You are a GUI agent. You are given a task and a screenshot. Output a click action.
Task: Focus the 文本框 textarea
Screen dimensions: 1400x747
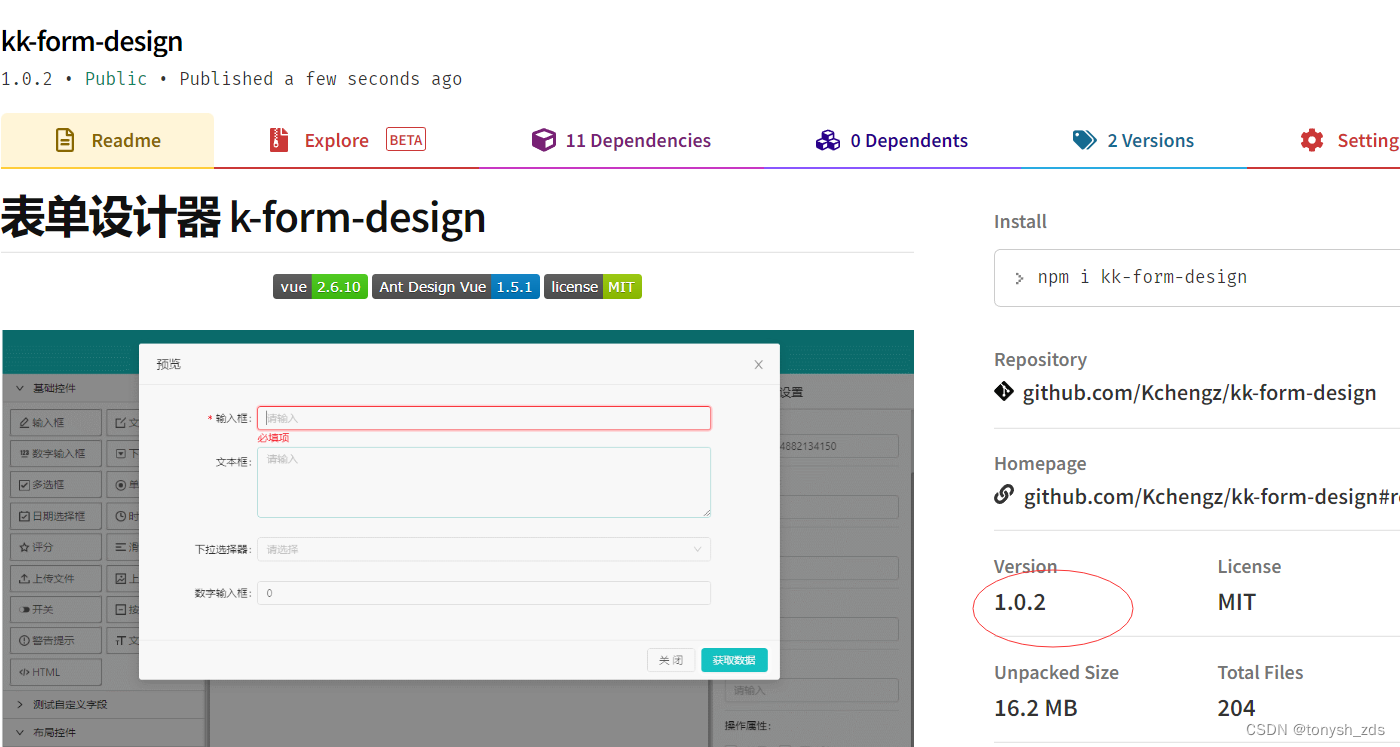pyautogui.click(x=484, y=482)
